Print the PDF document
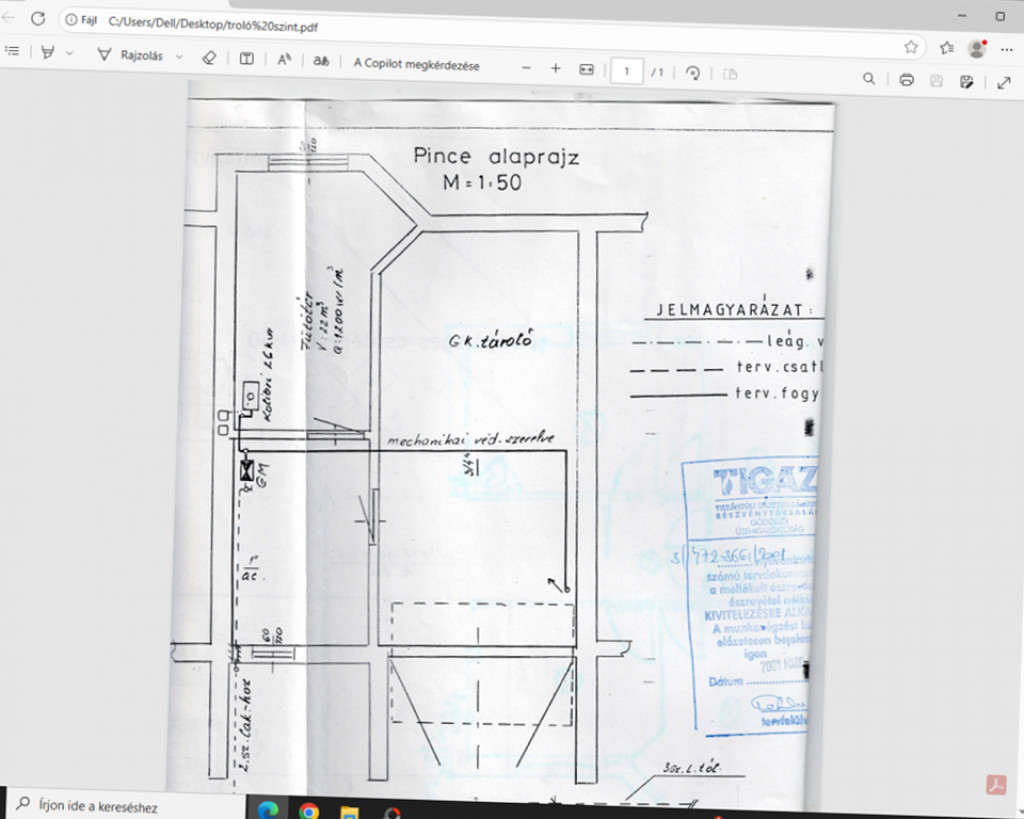Screen dimensions: 1024x819 906,79
